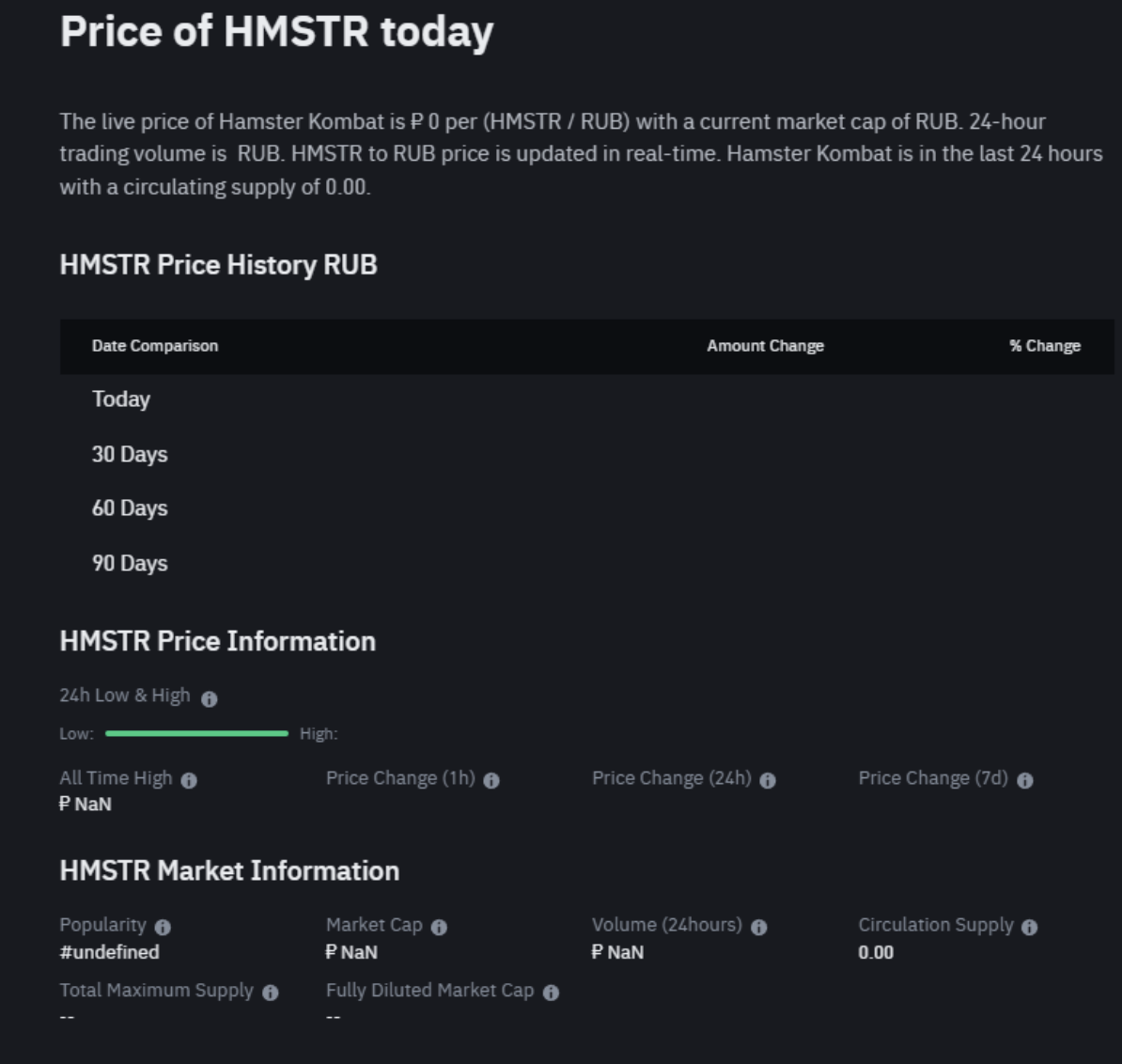The height and width of the screenshot is (1064, 1122).
Task: Click Popularity info icon
Action: pos(163,928)
